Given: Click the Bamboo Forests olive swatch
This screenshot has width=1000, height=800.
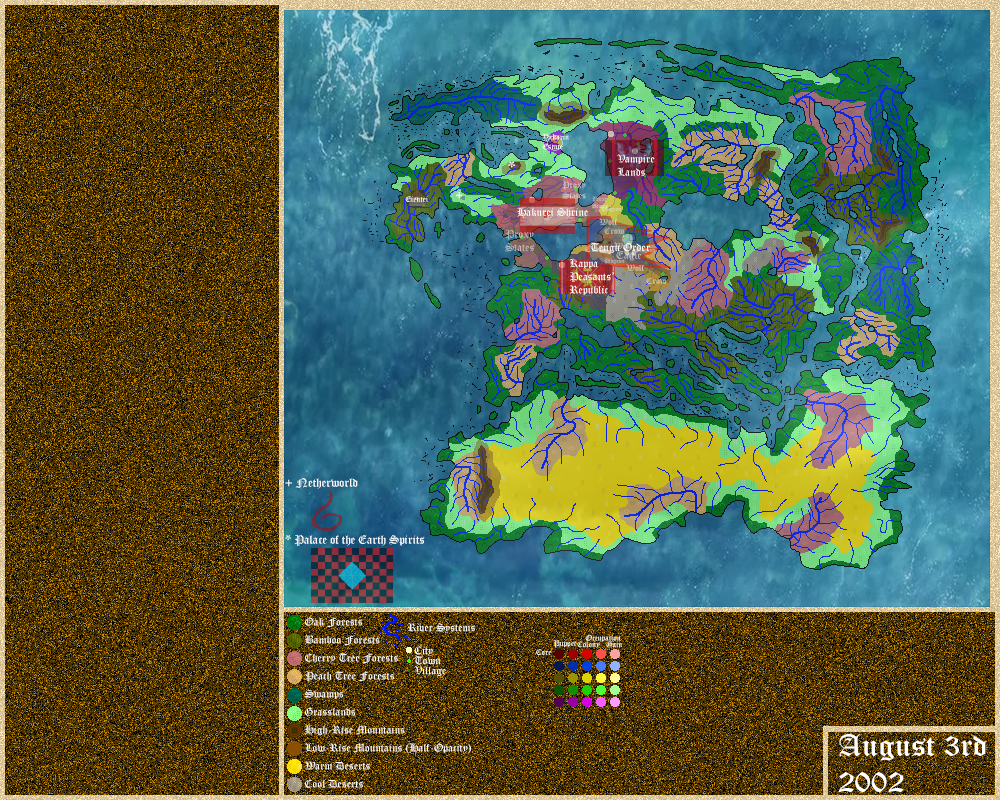Looking at the screenshot, I should [x=294, y=640].
